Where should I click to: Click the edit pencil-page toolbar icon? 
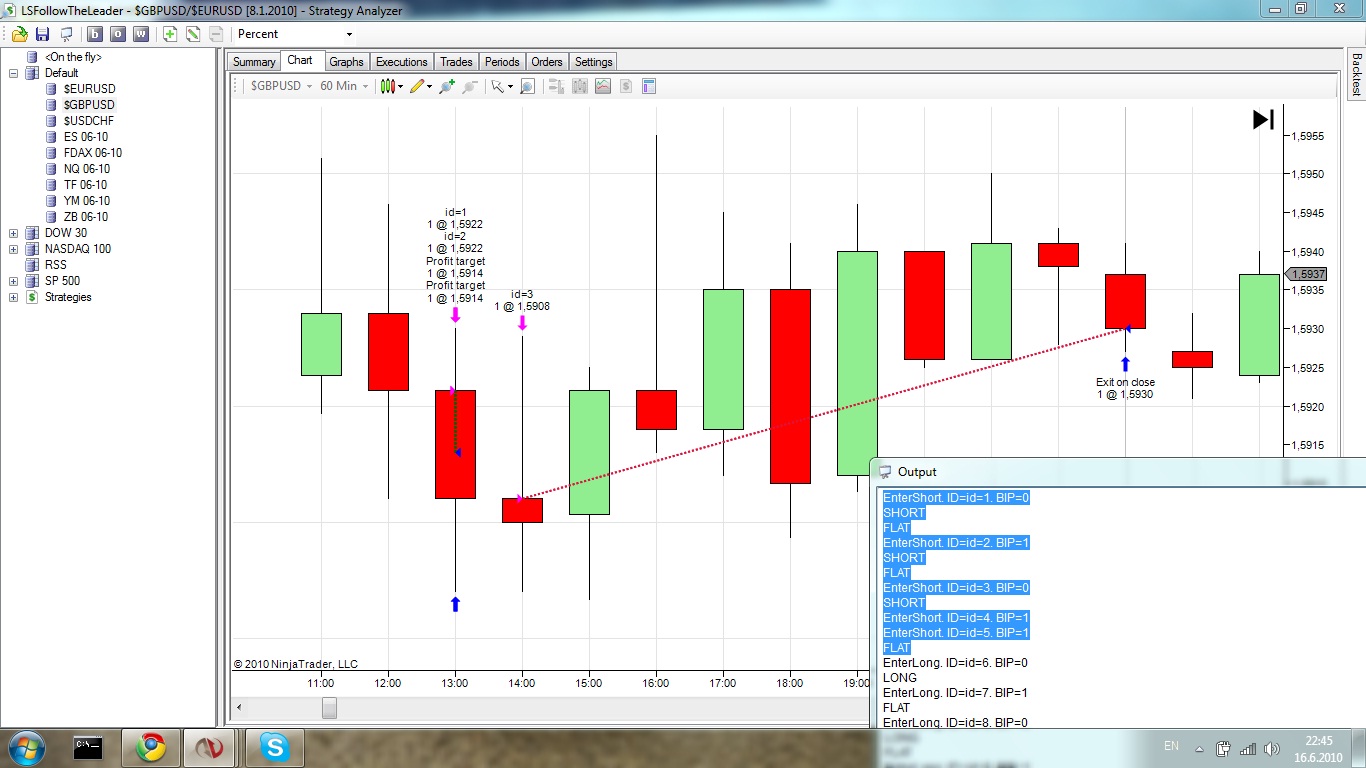[193, 34]
